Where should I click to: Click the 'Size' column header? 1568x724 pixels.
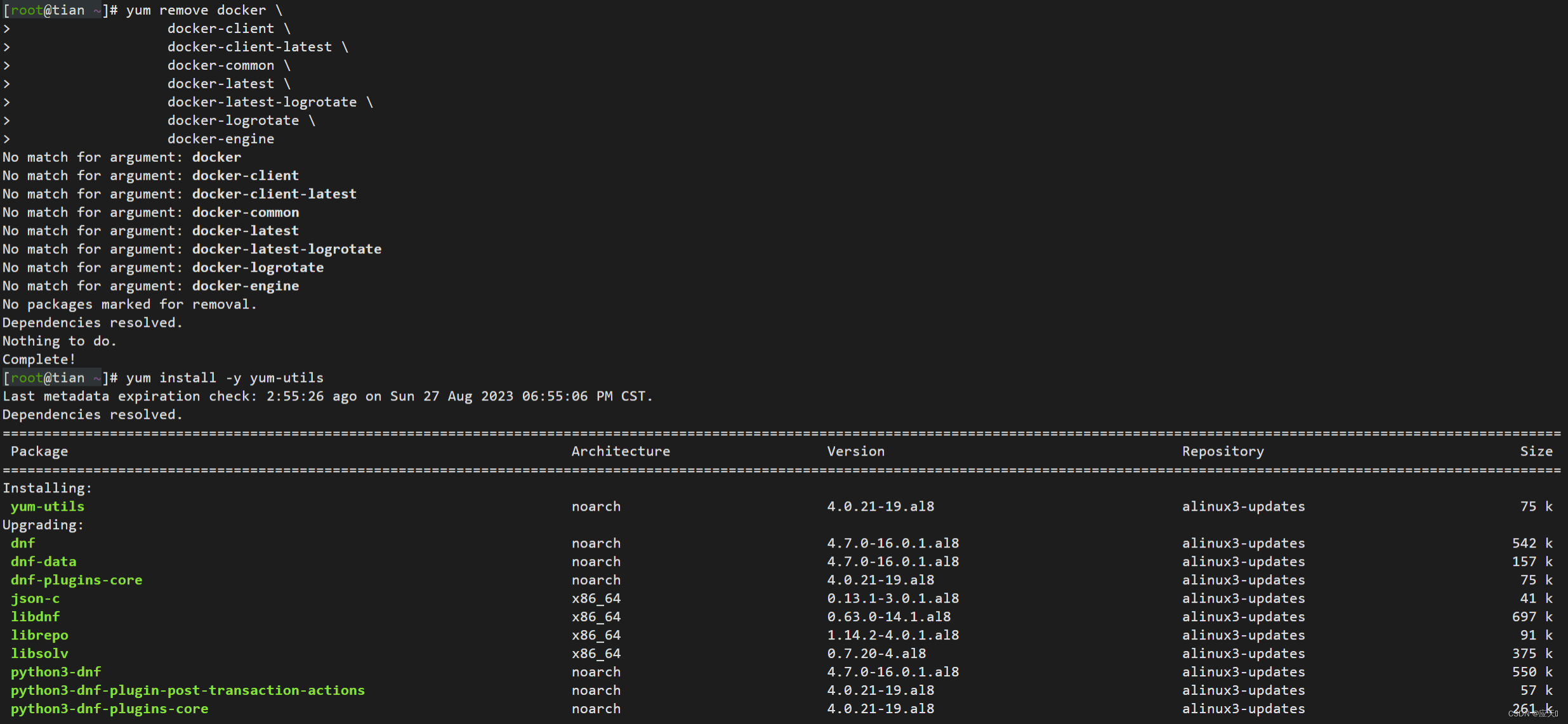click(1536, 452)
